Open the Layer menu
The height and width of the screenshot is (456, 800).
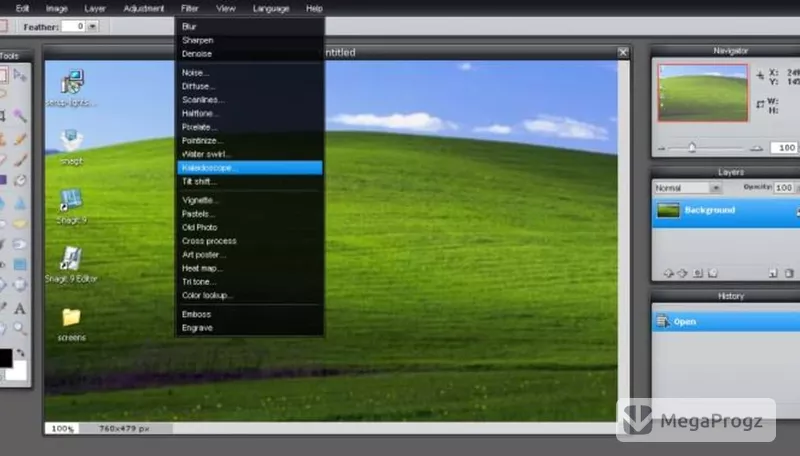click(x=95, y=8)
